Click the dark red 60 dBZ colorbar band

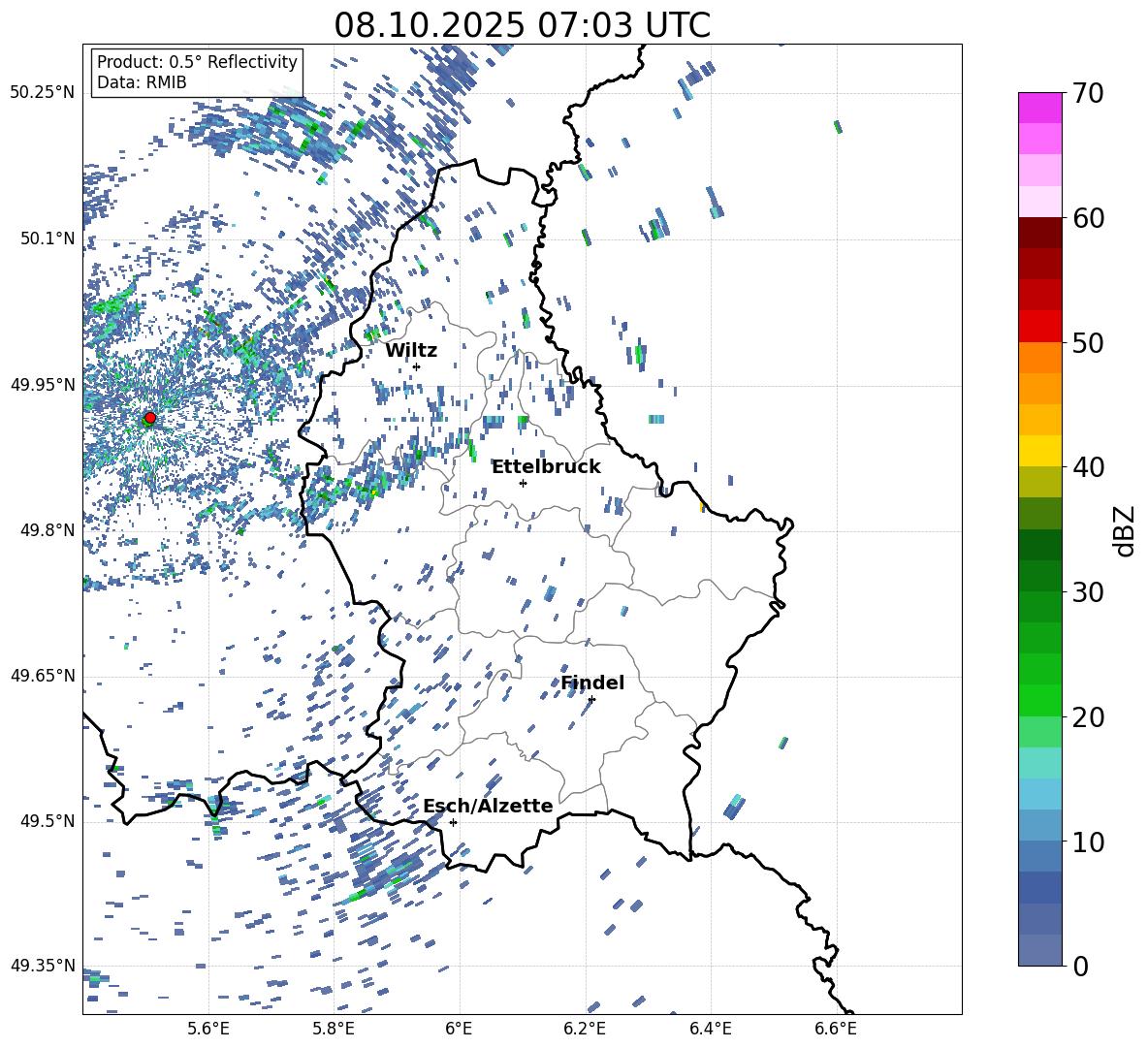coord(1040,233)
